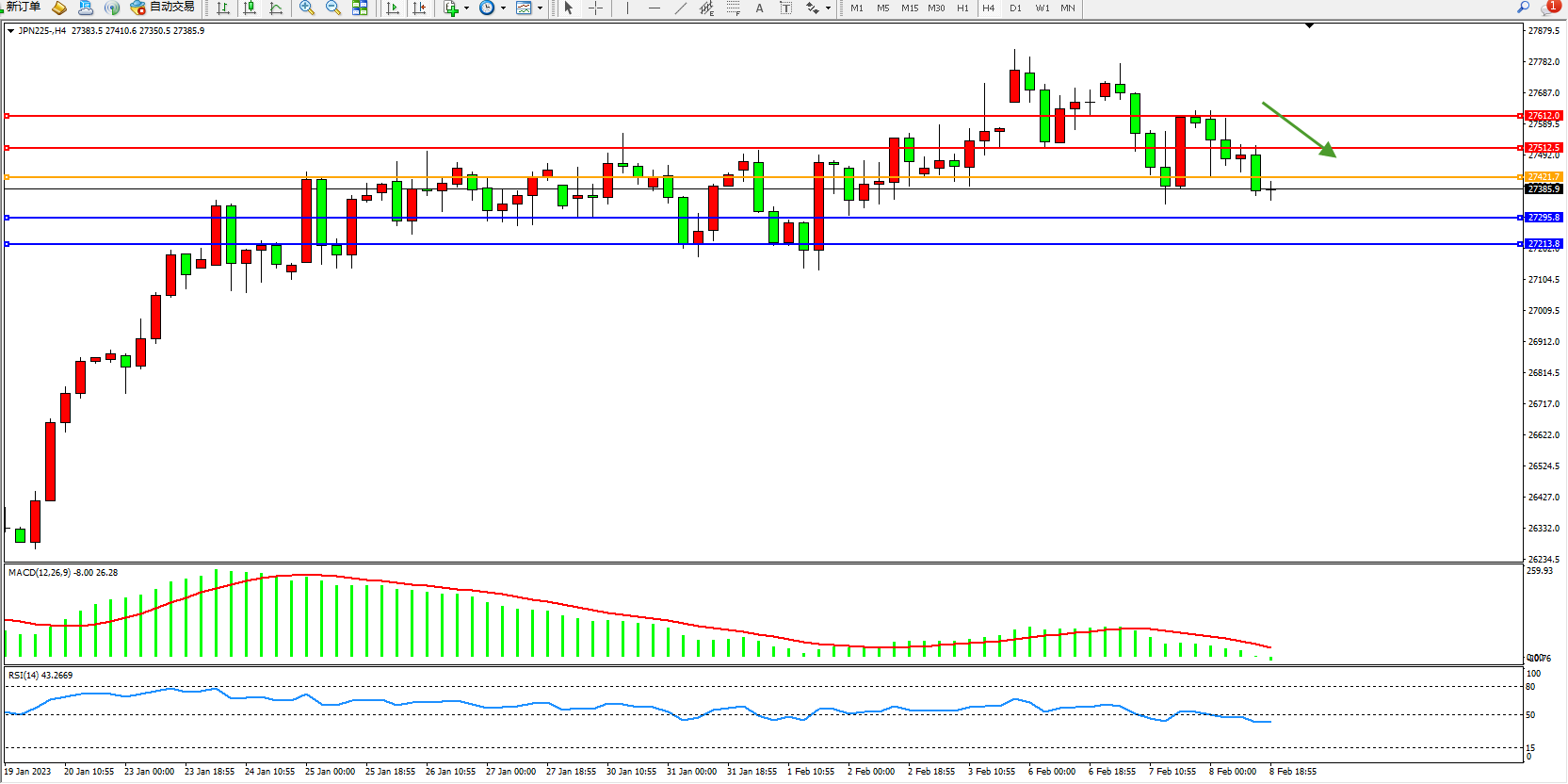Click the zoom out magnifier icon
Image resolution: width=1568 pixels, height=784 pixels.
tap(333, 8)
